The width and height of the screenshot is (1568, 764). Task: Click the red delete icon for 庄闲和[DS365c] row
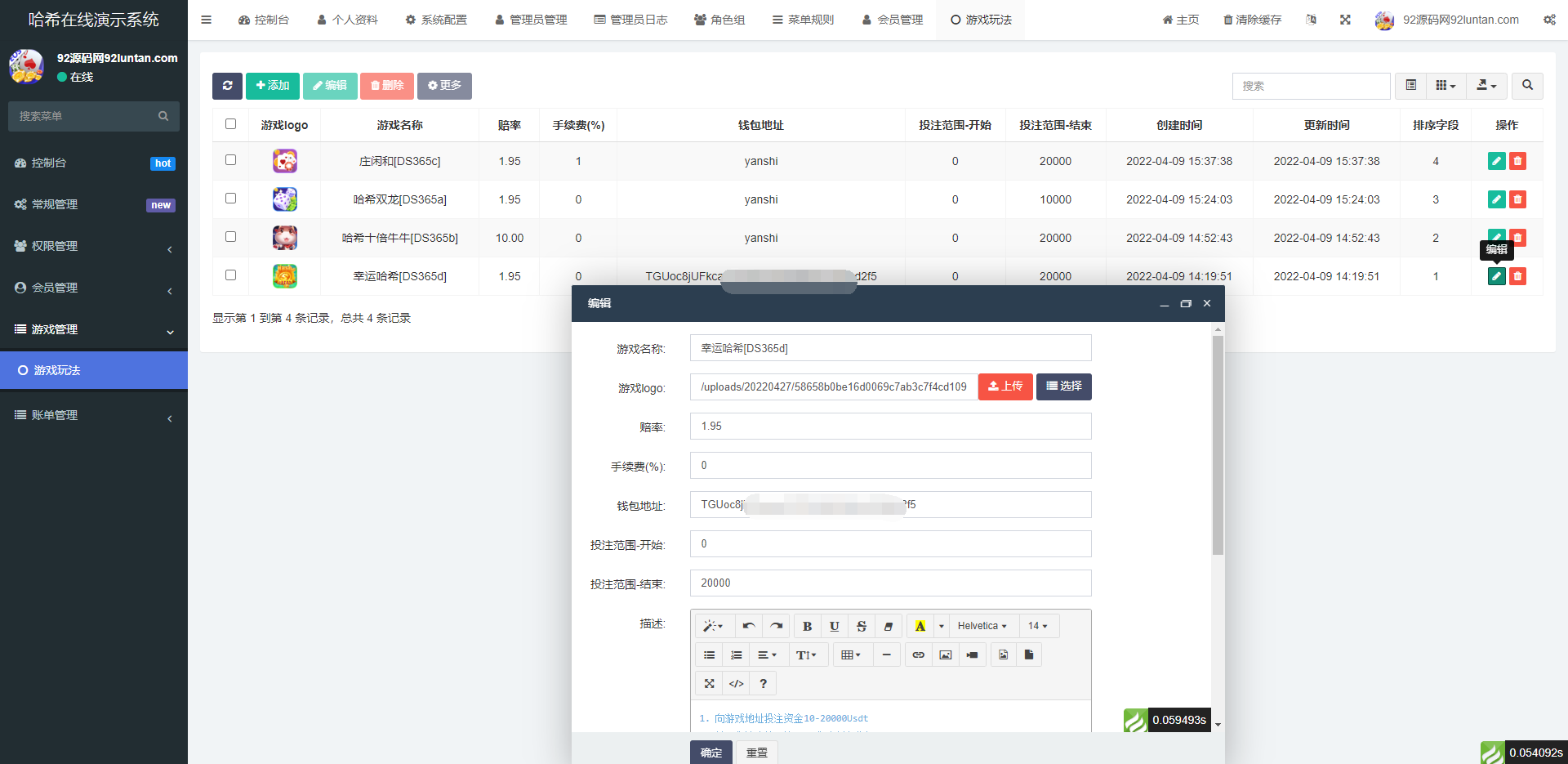coord(1517,161)
